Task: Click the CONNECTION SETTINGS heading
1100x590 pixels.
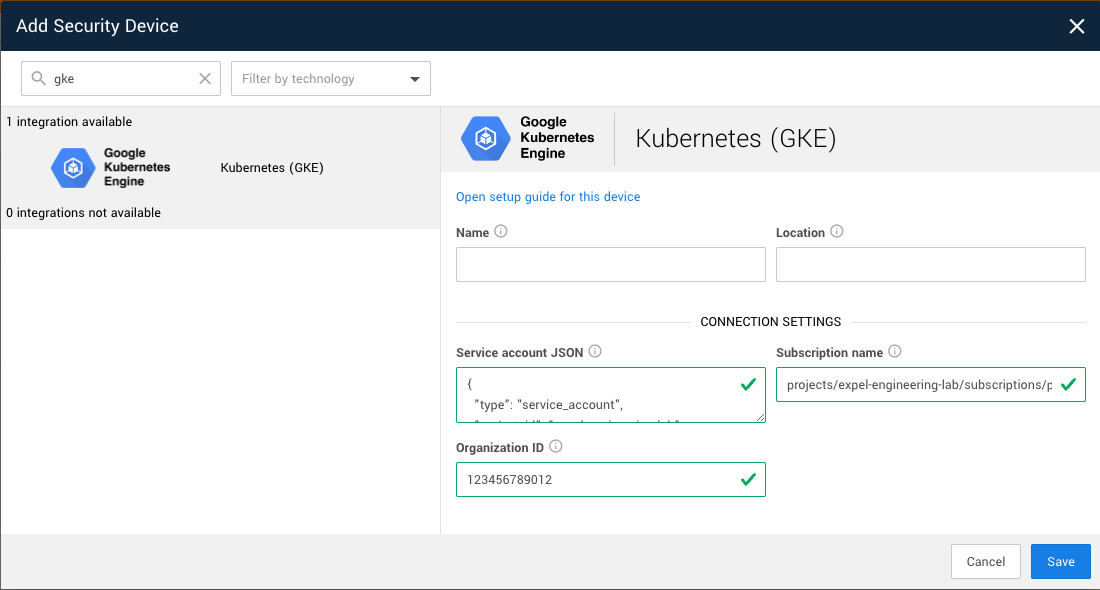Action: [770, 322]
